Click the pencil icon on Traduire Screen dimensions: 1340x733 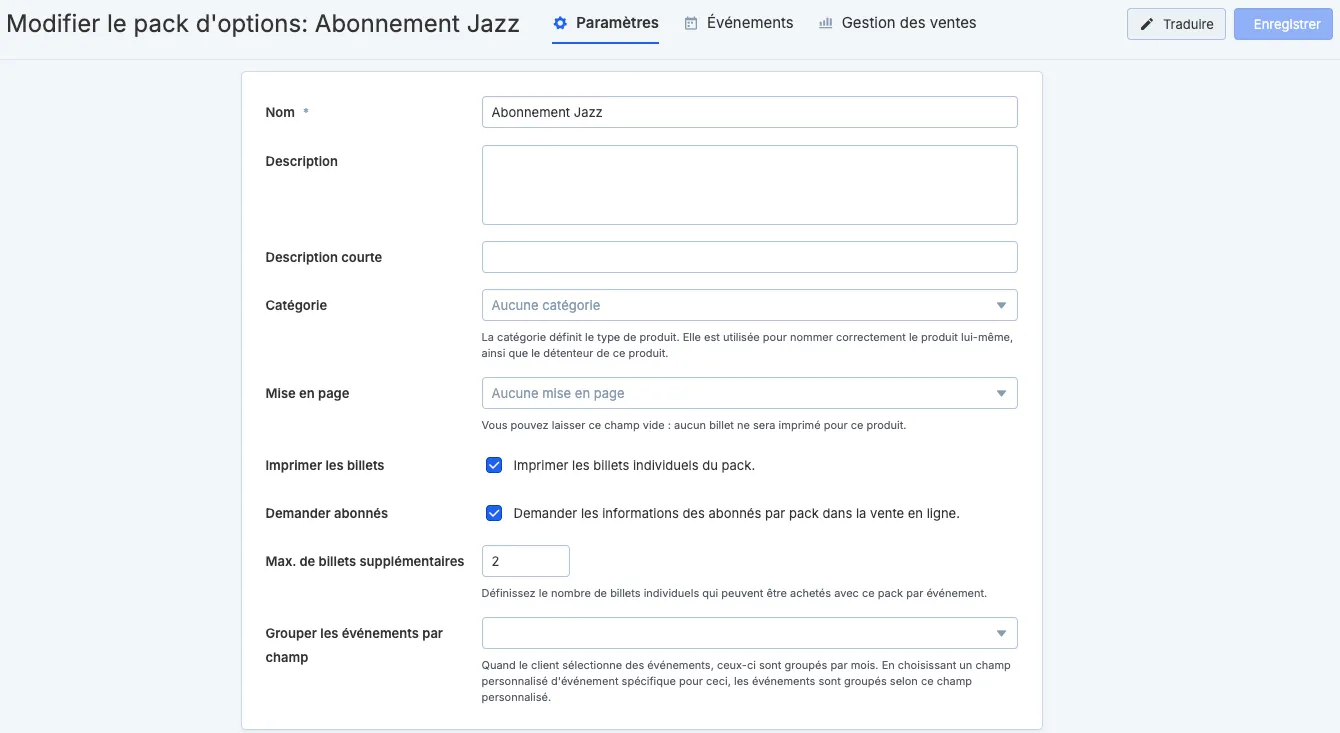[x=1147, y=24]
